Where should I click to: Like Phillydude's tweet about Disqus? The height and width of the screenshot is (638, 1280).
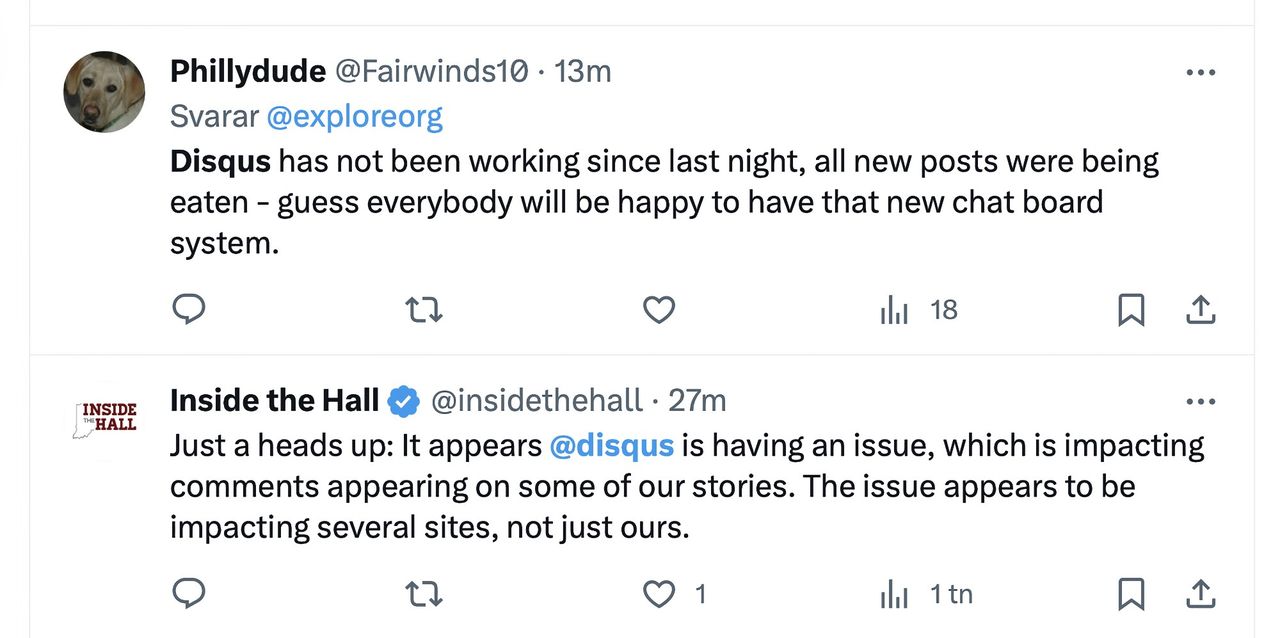click(x=658, y=310)
